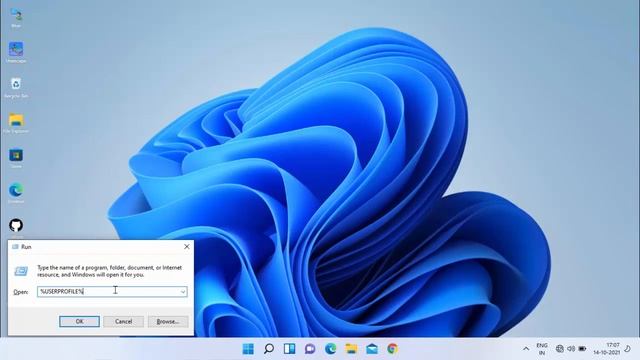Click the ENG IN language indicator
Viewport: 640px width, 360px height.
coord(542,349)
